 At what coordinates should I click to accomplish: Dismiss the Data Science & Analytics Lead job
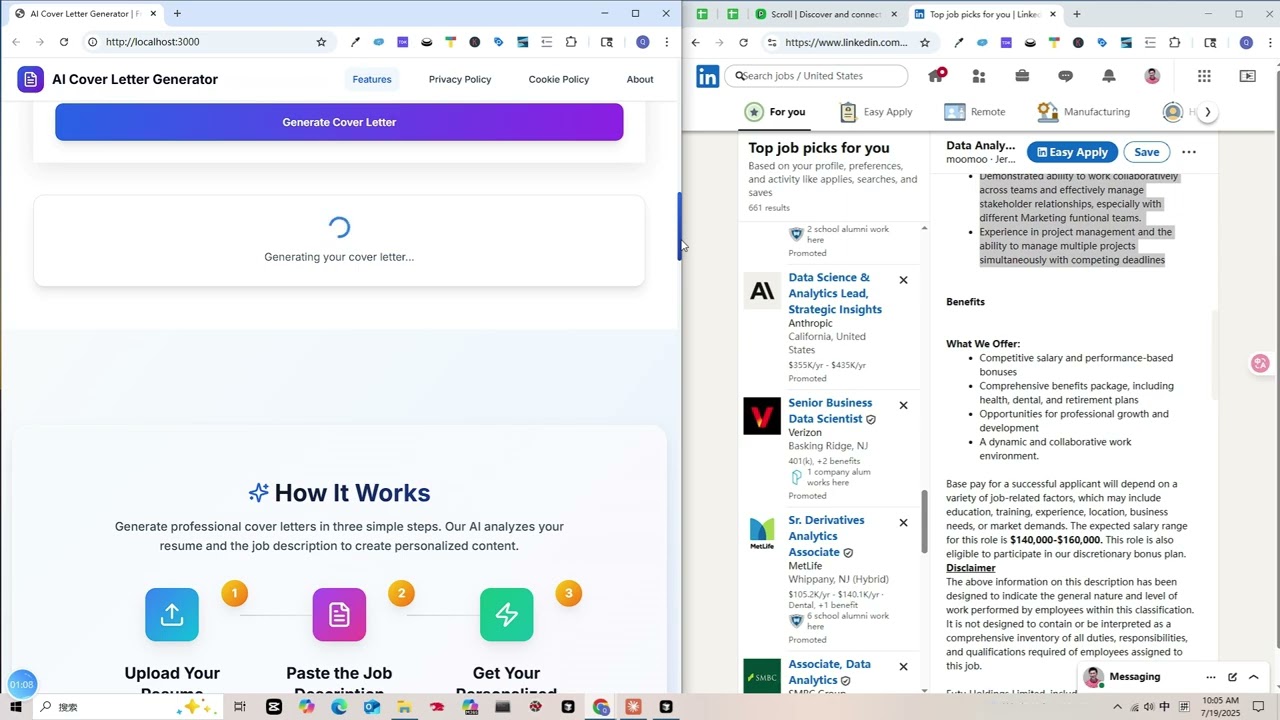(903, 280)
